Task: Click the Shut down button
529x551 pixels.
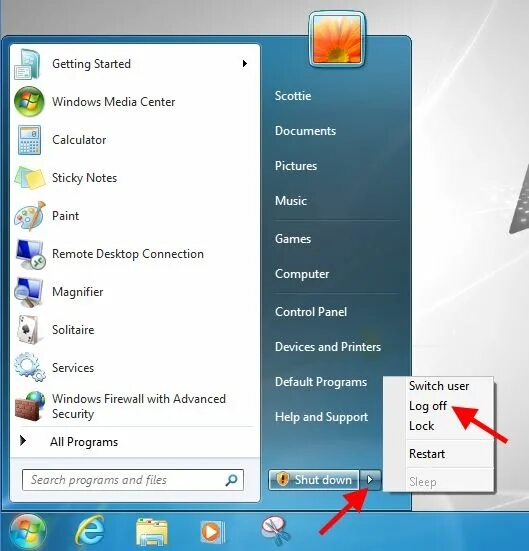Action: (314, 480)
